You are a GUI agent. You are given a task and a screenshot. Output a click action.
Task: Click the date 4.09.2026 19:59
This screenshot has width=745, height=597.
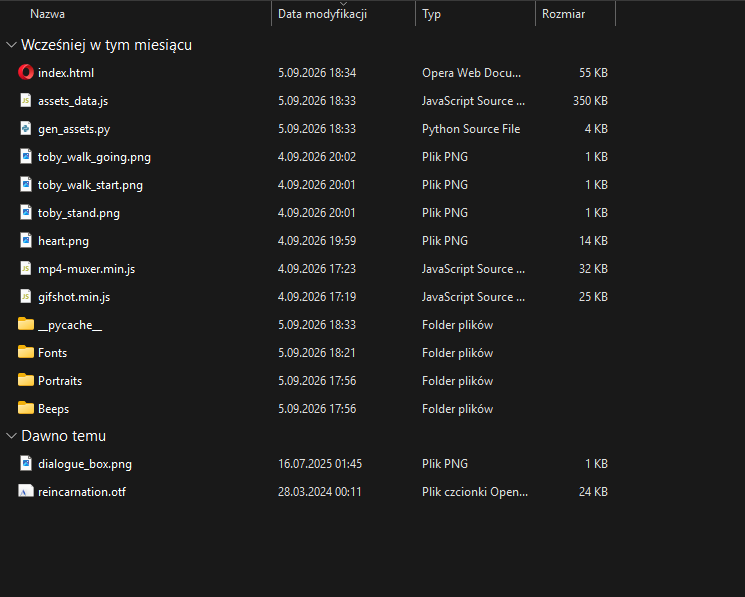[317, 241]
